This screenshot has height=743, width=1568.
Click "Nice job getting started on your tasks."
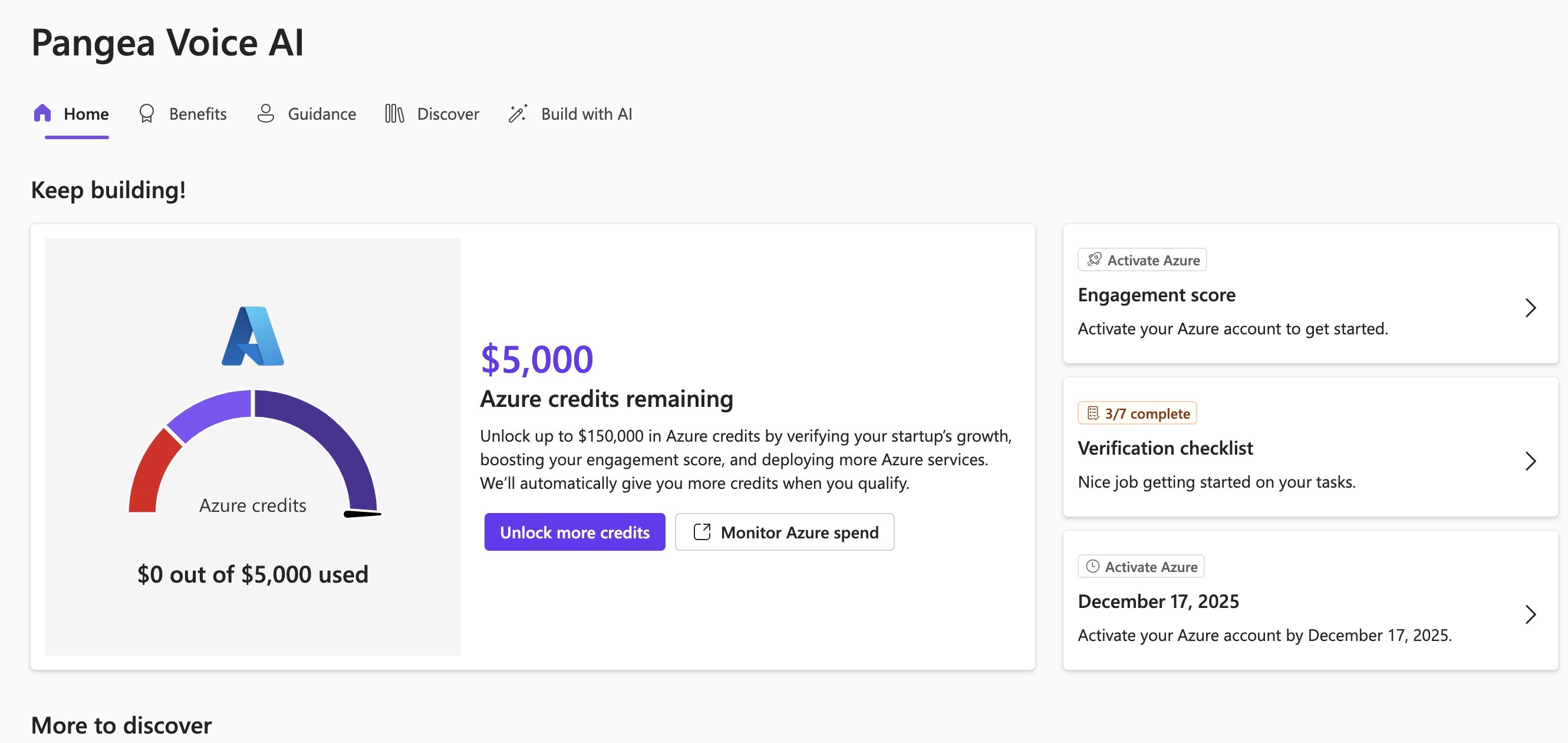tap(1216, 482)
